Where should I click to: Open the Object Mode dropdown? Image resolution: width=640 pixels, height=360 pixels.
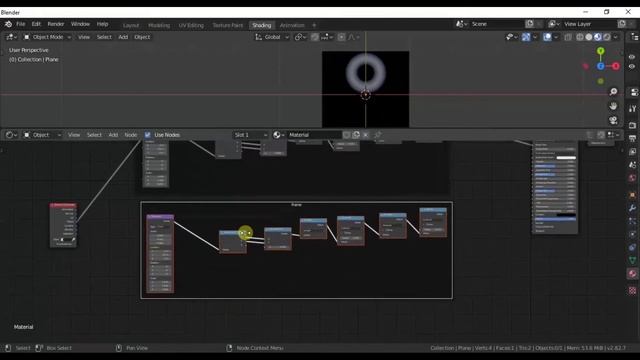click(x=47, y=37)
